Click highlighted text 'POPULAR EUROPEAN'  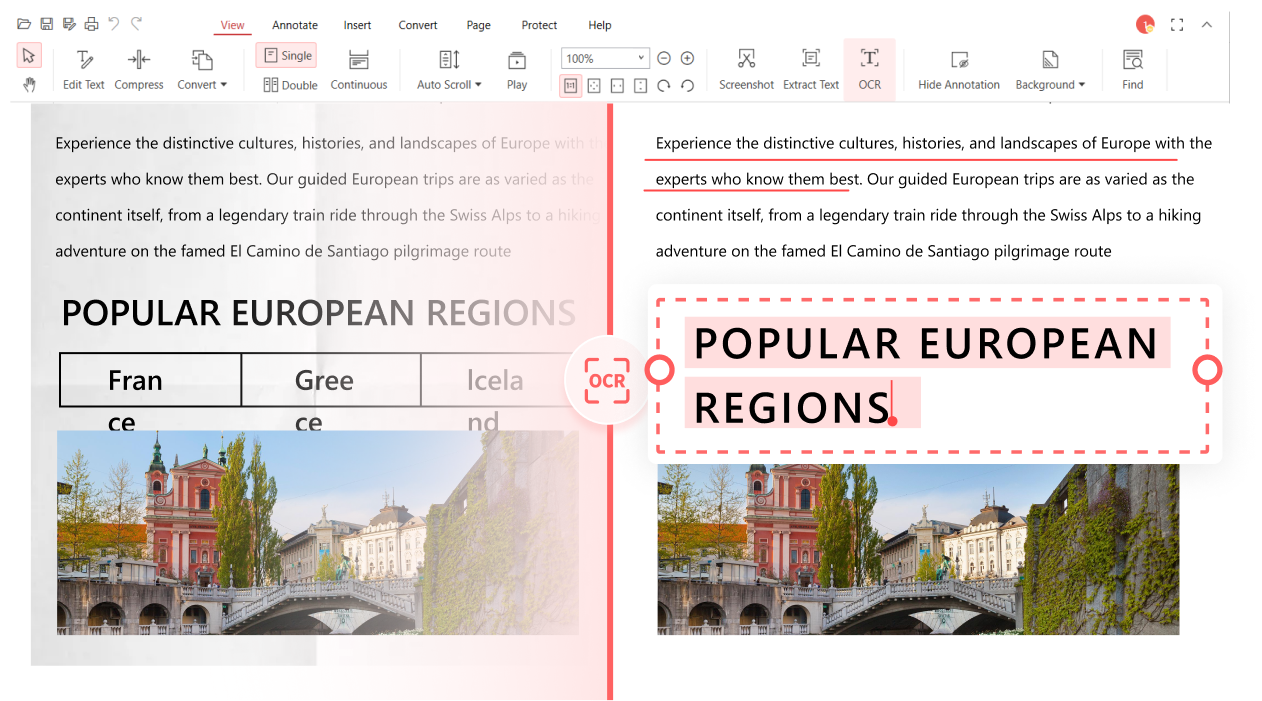[927, 343]
